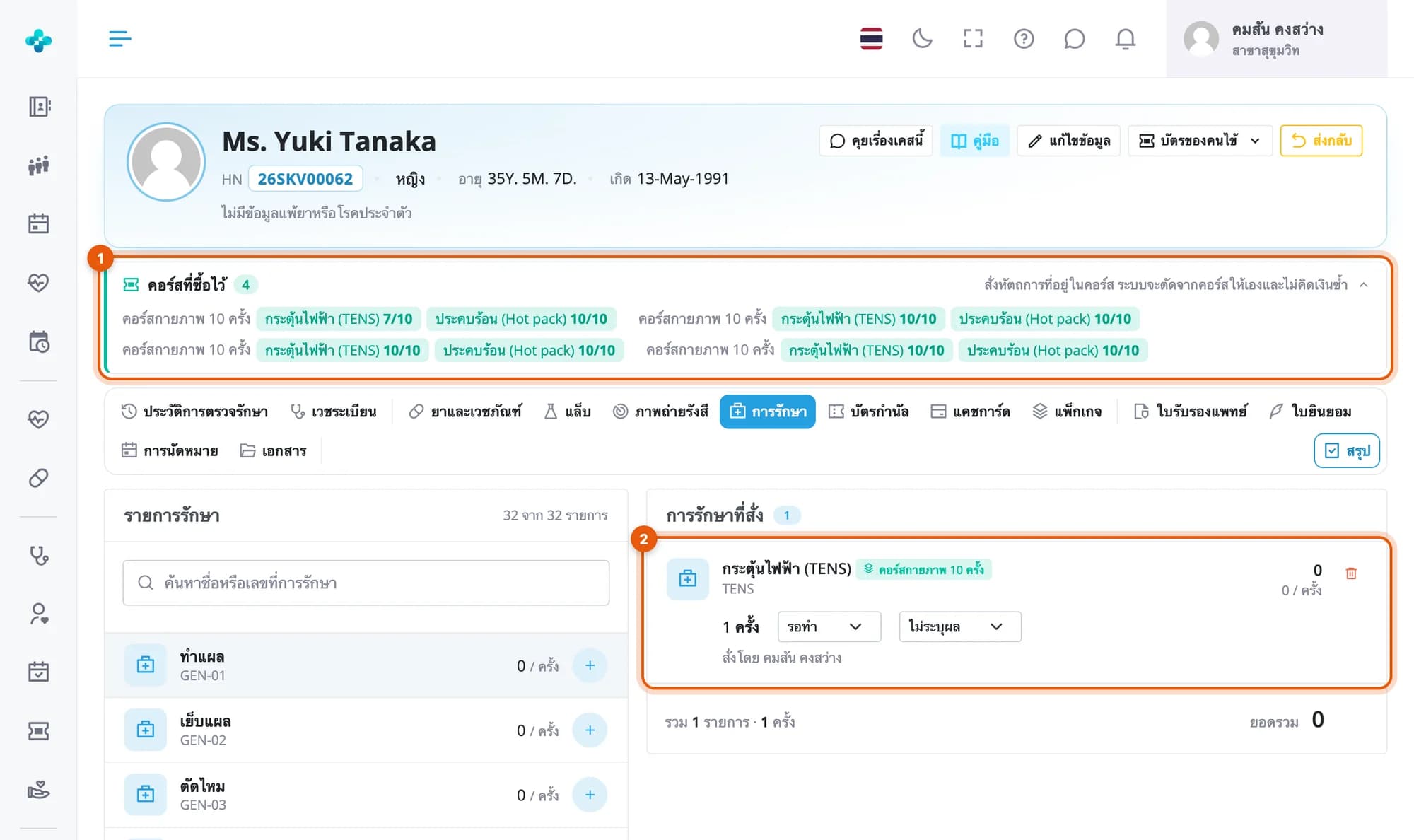The height and width of the screenshot is (840, 1414).
Task: Focus the treatment search field
Action: pyautogui.click(x=366, y=583)
